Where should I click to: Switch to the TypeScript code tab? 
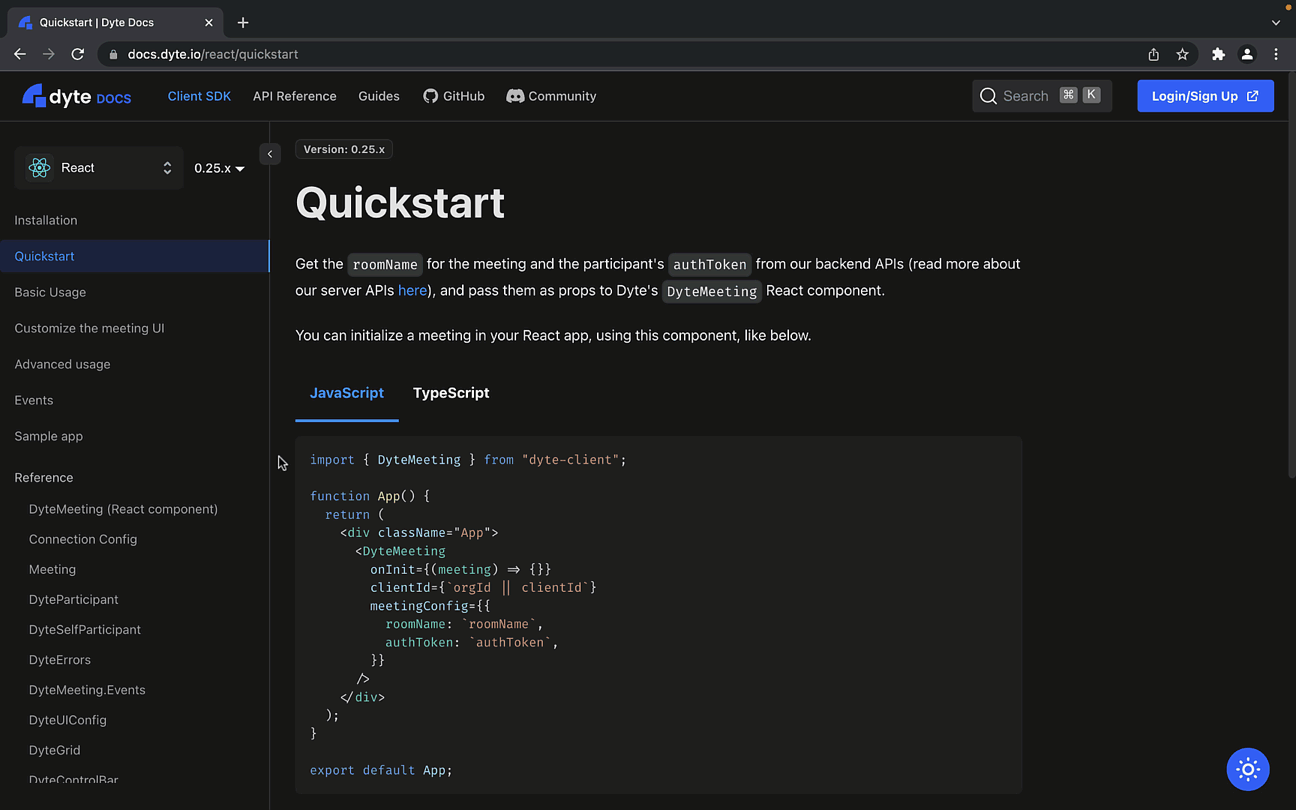451,393
